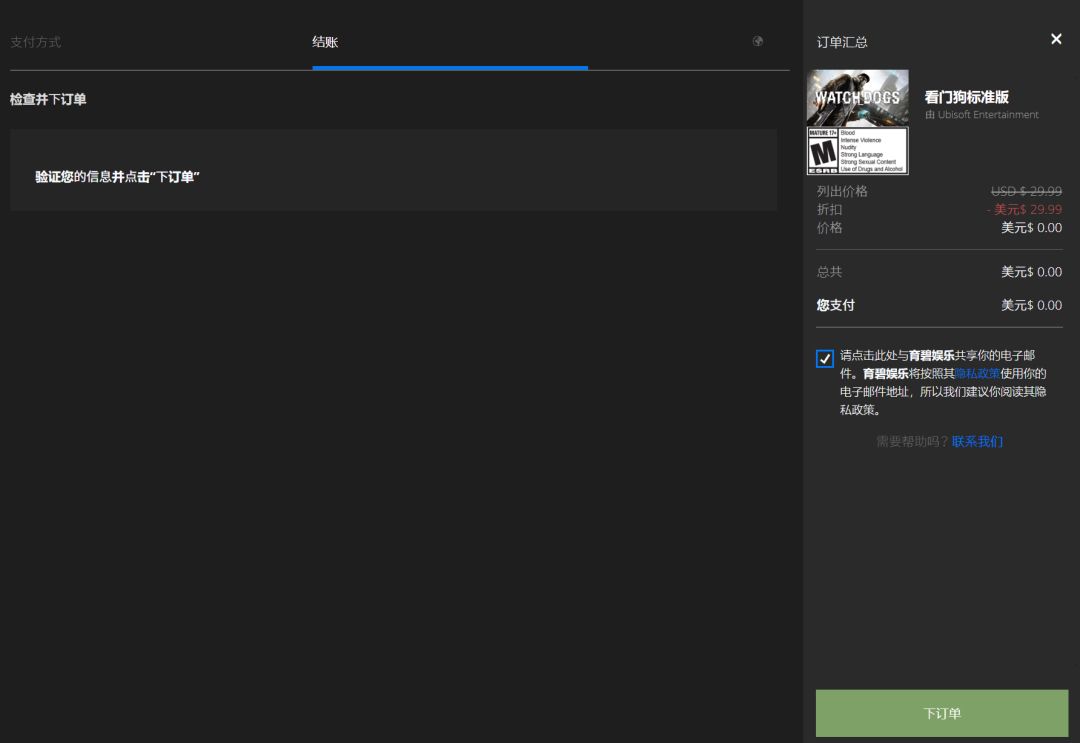Open the language selector globe icon

(x=757, y=41)
